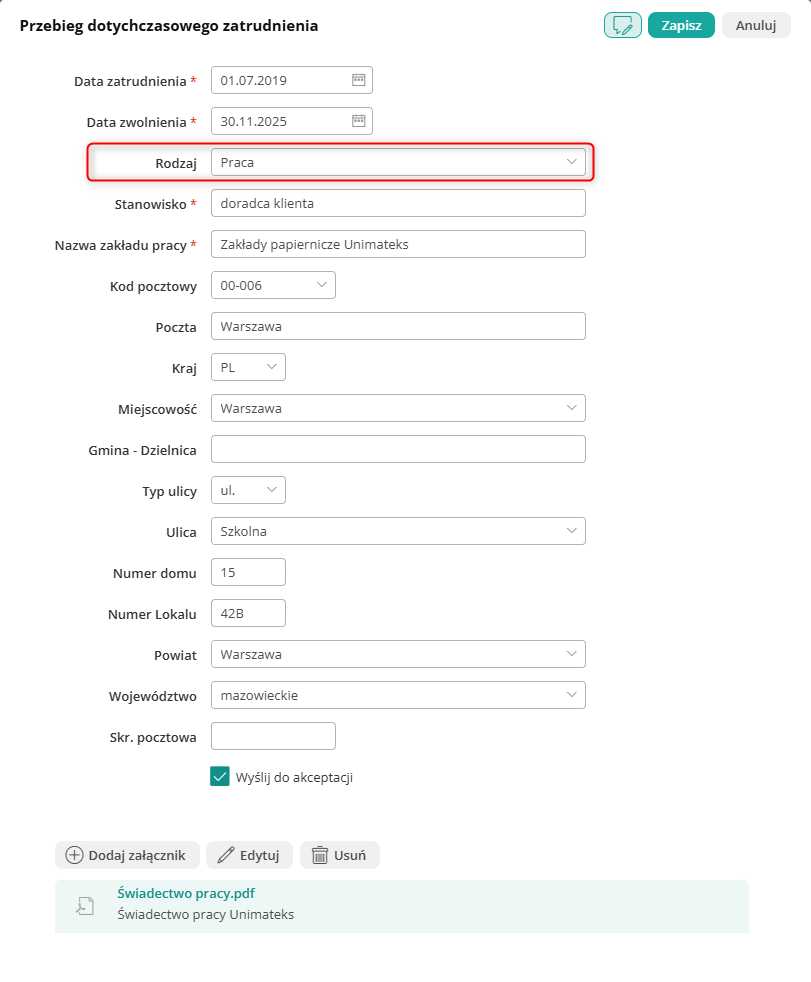Open the Kod pocztowy dropdown
Viewport: 811px width, 982px height.
point(273,285)
